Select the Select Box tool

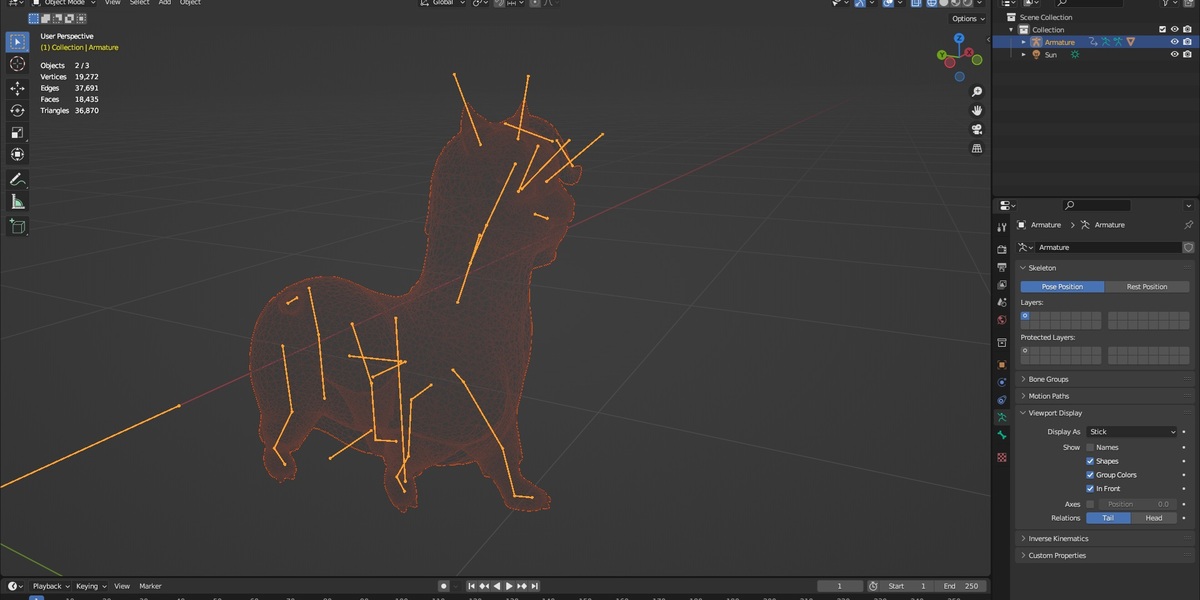tap(17, 42)
